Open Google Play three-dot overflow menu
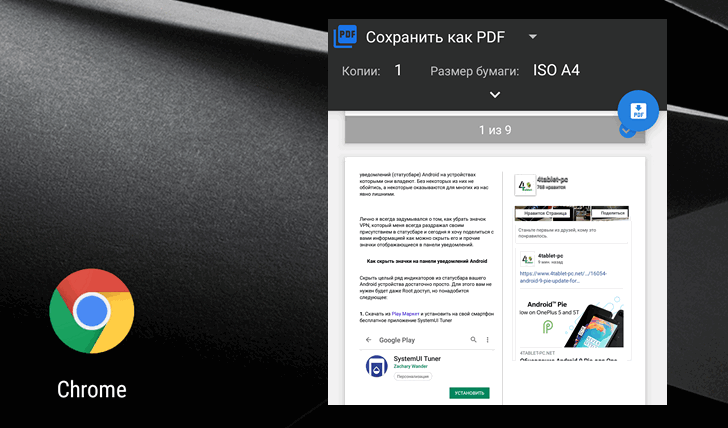 [488, 340]
